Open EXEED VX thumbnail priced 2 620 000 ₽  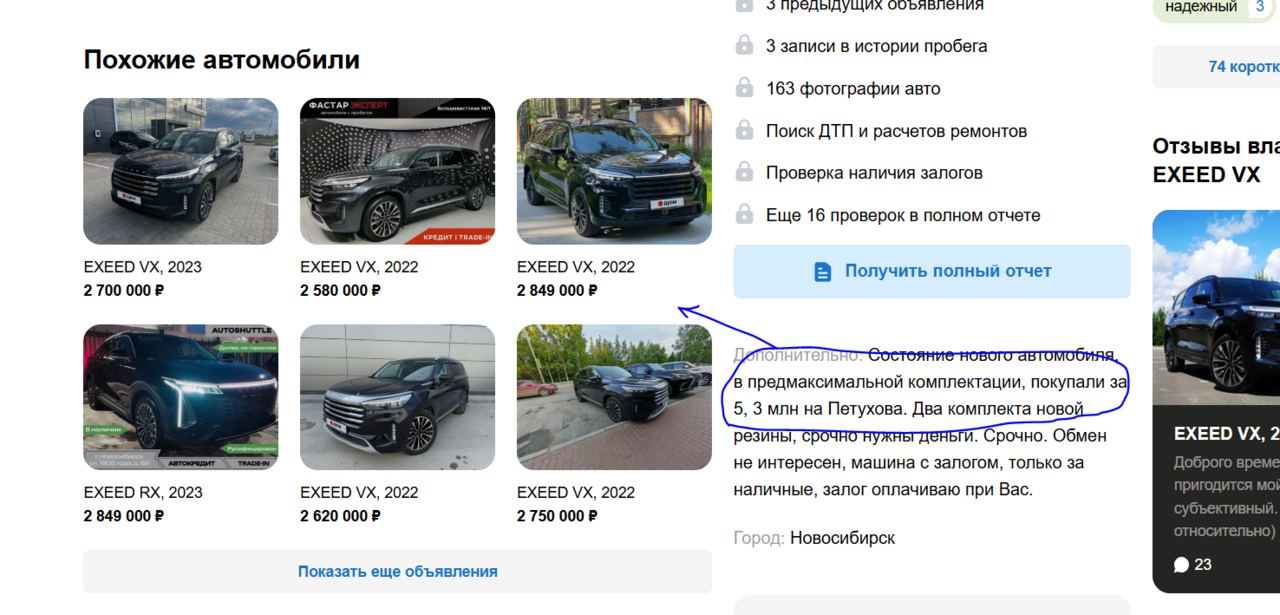point(397,397)
